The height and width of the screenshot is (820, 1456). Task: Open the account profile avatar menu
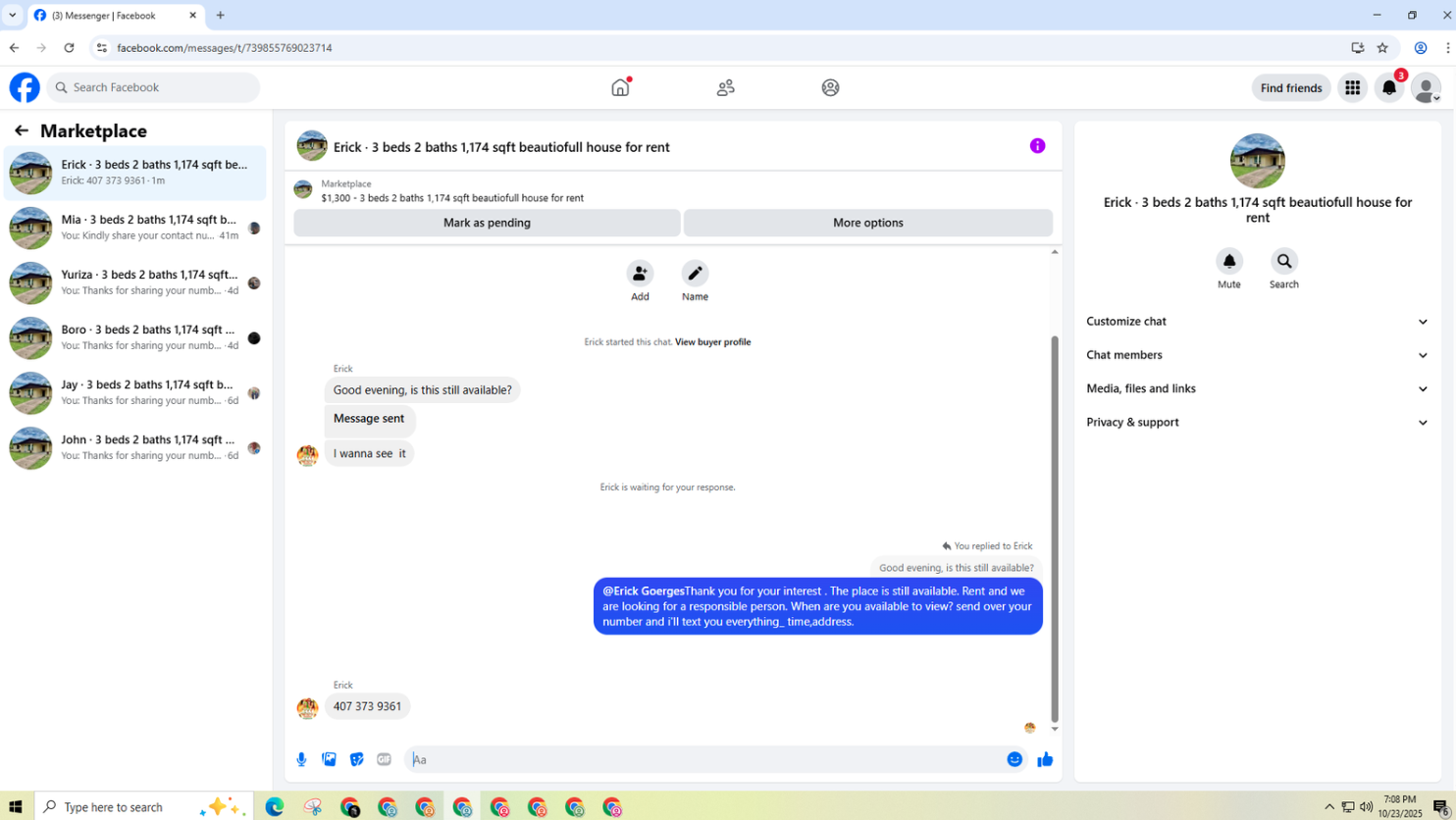tap(1426, 87)
